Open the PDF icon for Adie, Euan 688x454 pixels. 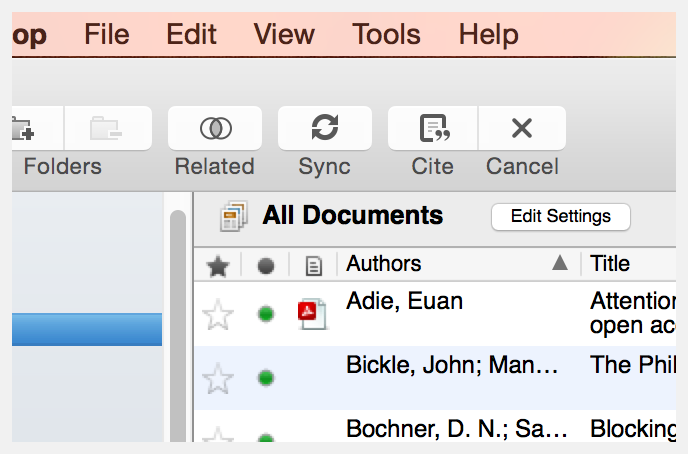coord(312,314)
